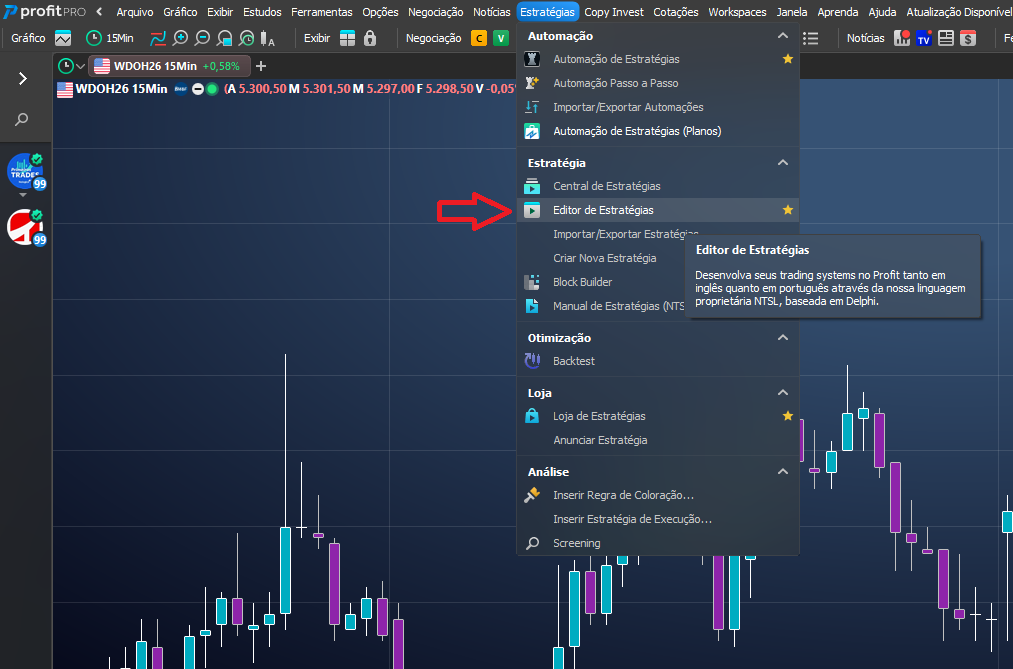The width and height of the screenshot is (1013, 669).
Task: Click the Backtest icon under Otimização
Action: pos(533,361)
